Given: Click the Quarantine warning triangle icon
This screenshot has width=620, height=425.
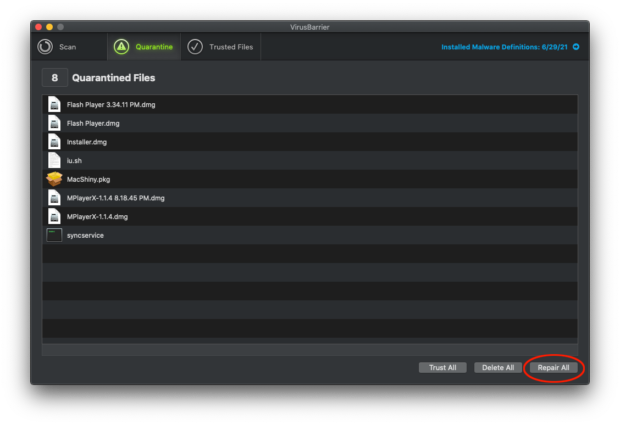Looking at the screenshot, I should pos(121,46).
